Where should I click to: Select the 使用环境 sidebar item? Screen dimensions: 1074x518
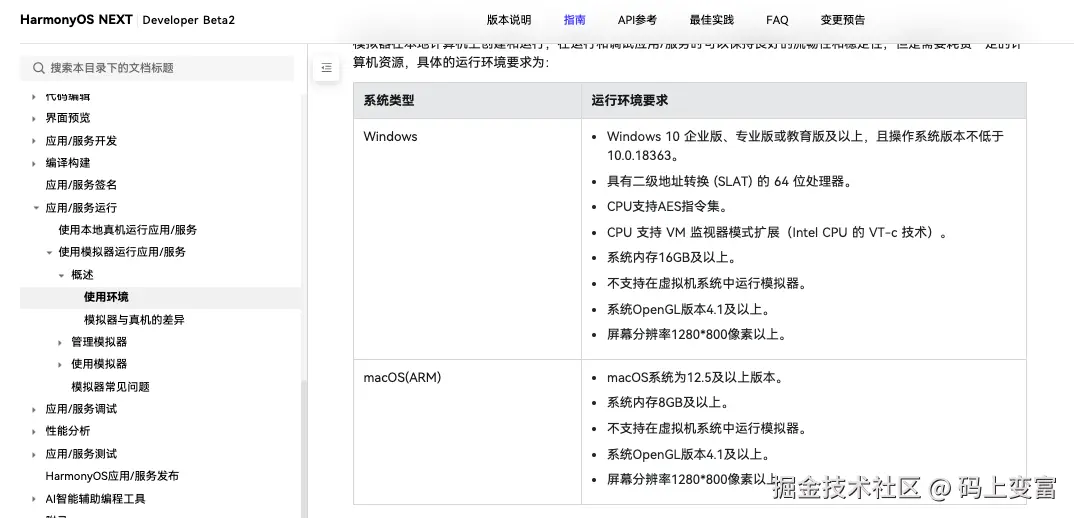pos(106,297)
